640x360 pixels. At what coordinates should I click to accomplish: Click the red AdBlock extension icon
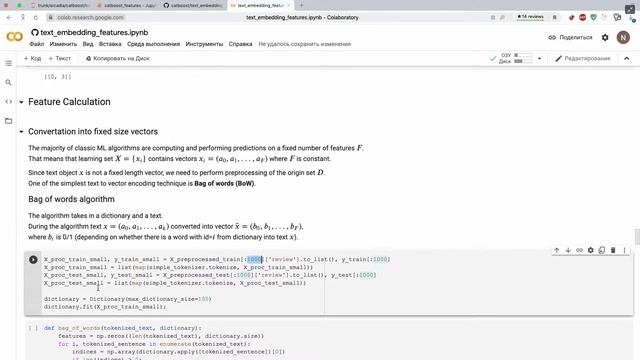(x=582, y=17)
